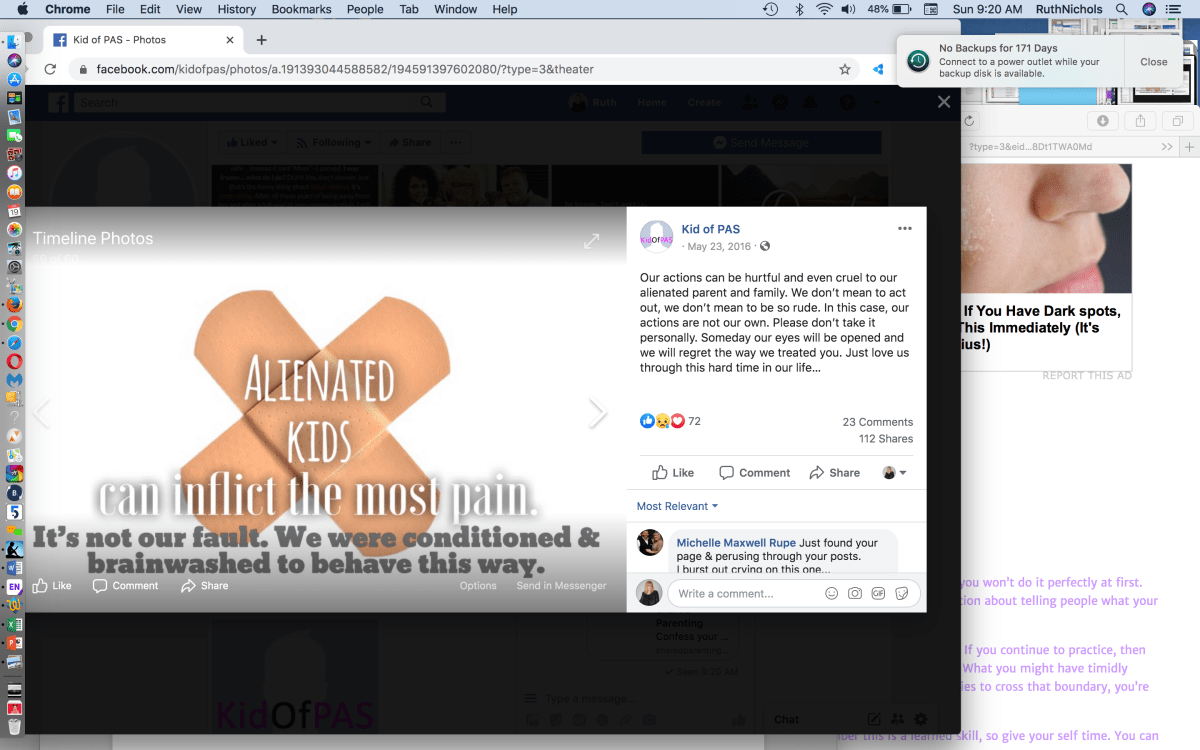The width and height of the screenshot is (1200, 750).
Task: Close the No Backups notification
Action: point(1153,62)
